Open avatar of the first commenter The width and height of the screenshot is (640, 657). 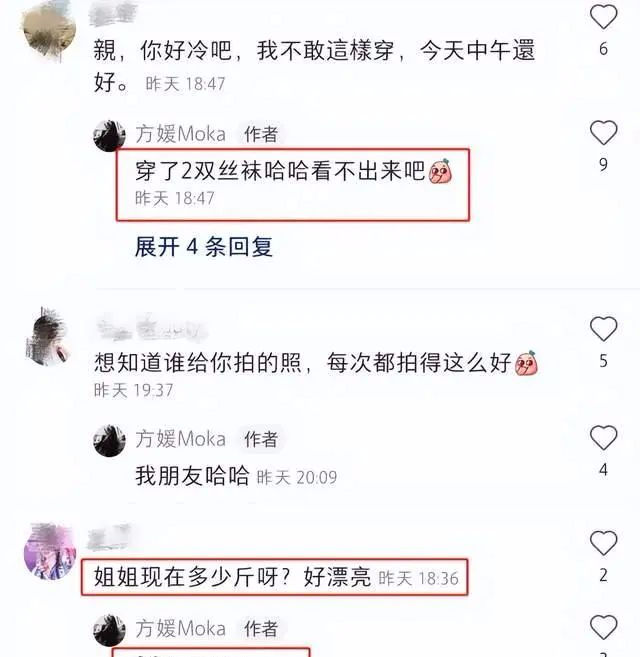49,30
